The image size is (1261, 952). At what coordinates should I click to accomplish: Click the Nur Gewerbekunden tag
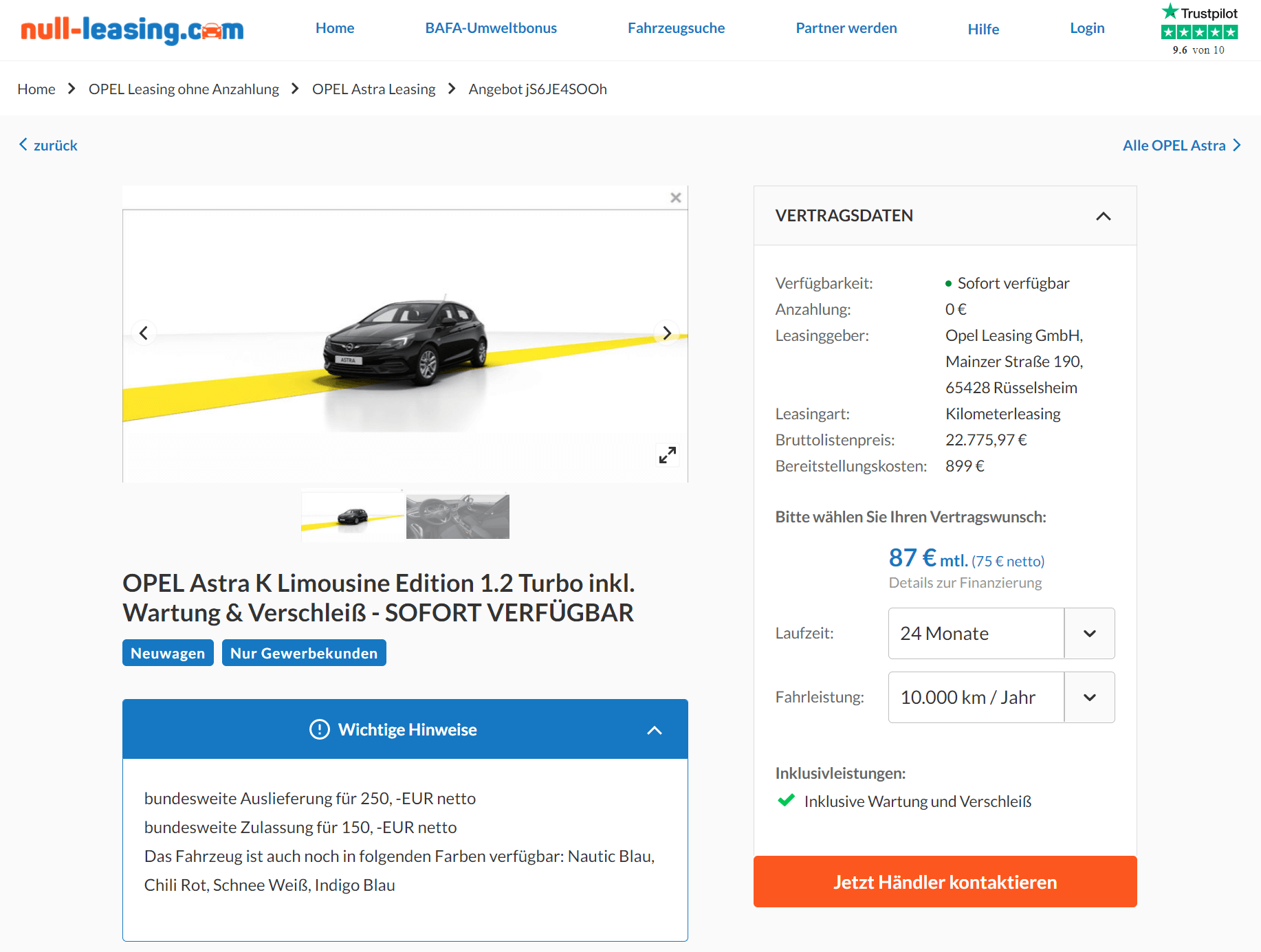[304, 653]
